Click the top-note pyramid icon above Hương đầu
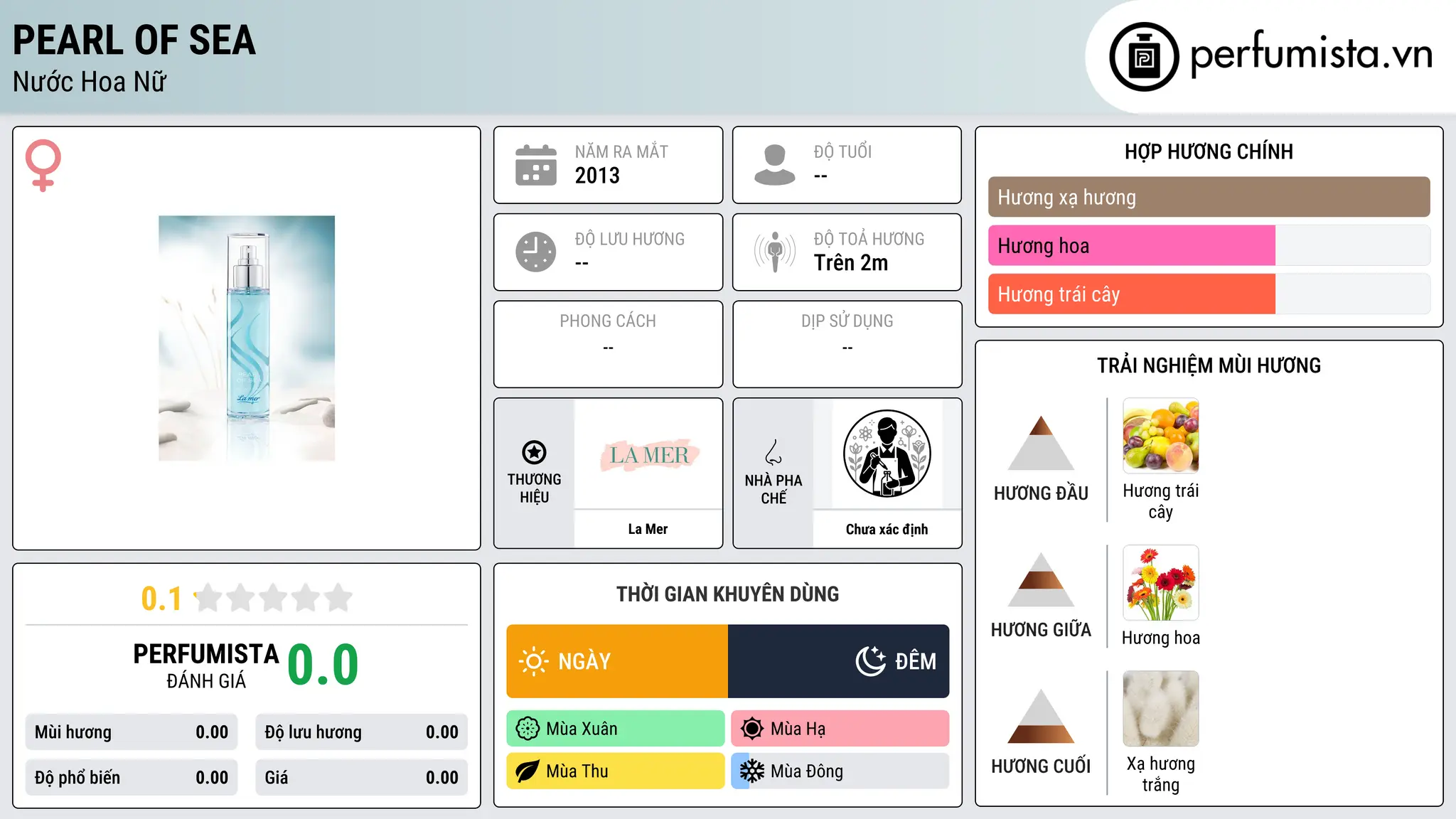Viewport: 1456px width, 819px height. tap(1041, 443)
